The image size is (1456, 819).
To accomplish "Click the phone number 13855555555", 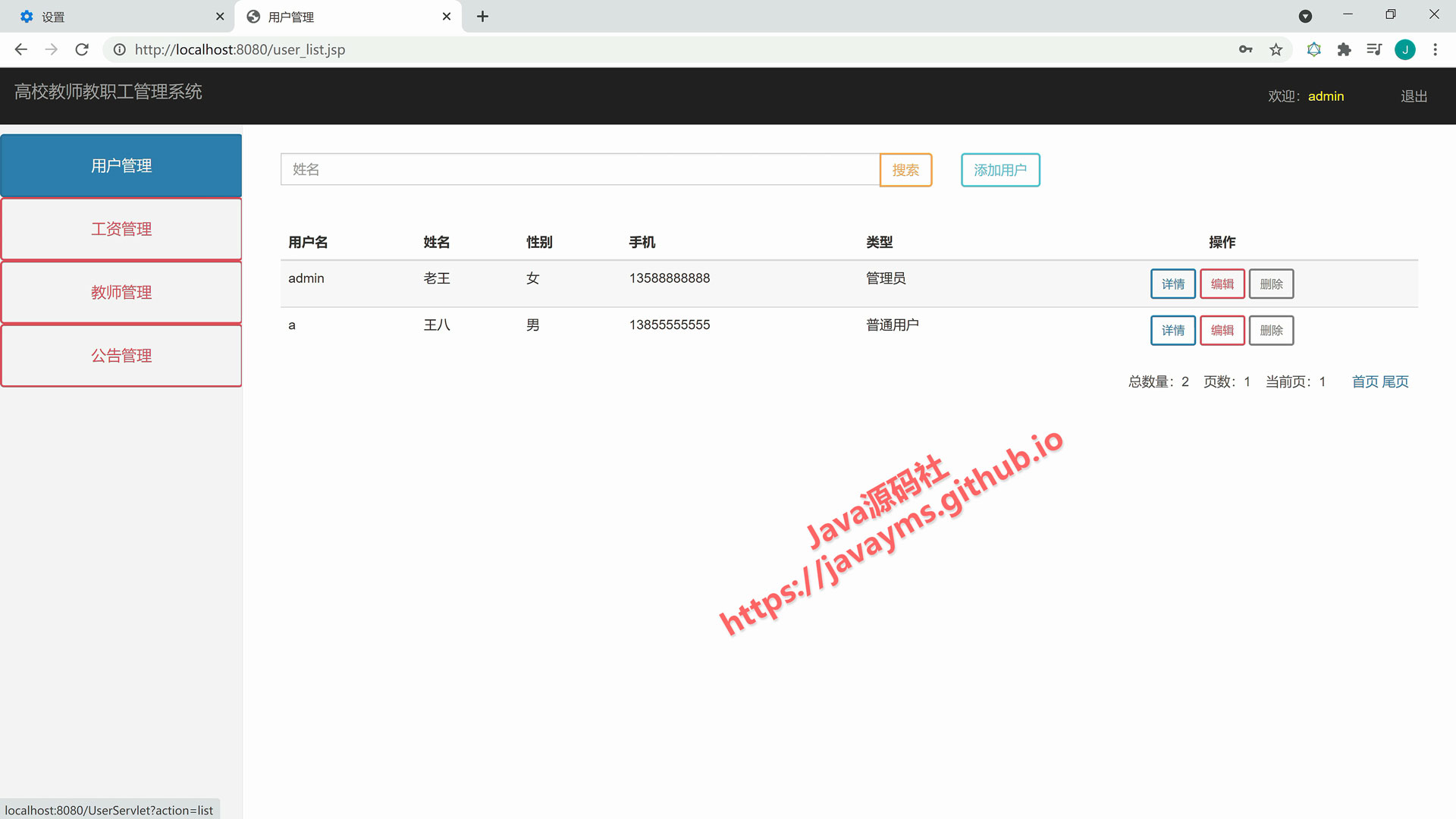I will click(670, 325).
